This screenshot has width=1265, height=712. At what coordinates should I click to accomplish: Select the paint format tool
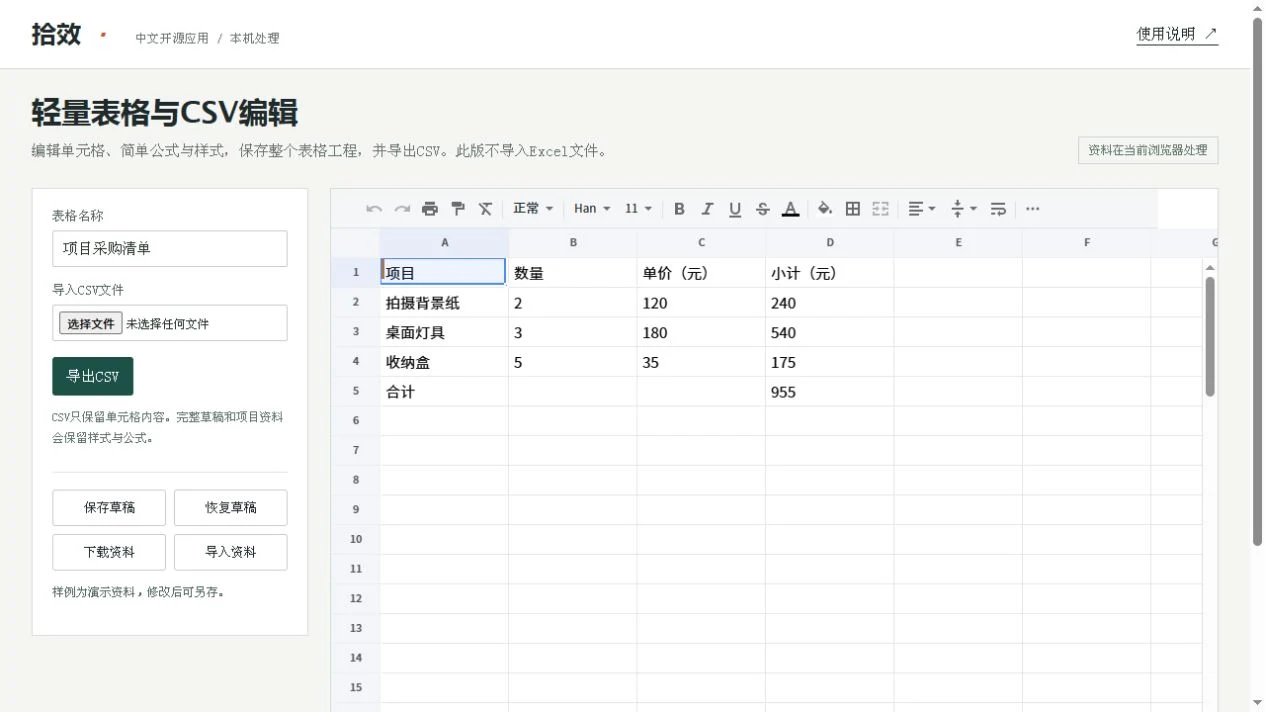pyautogui.click(x=458, y=209)
